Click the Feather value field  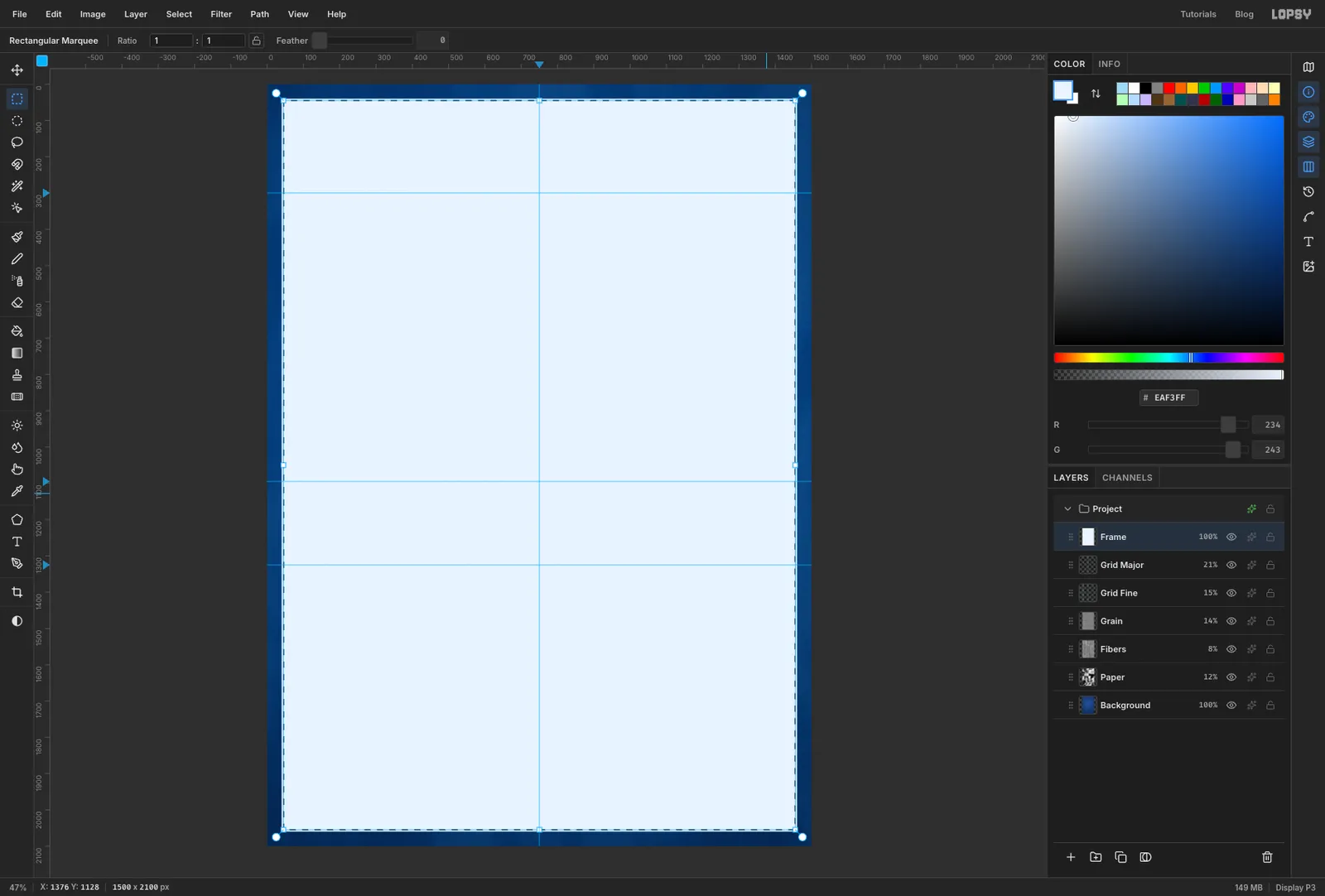click(x=432, y=41)
